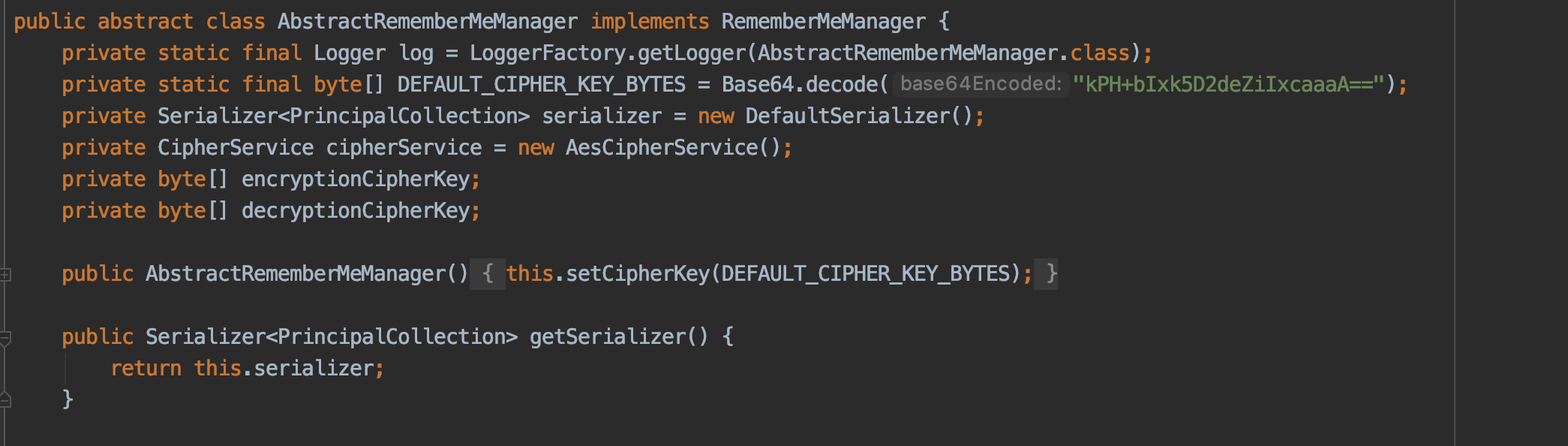
Task: Place cursor on the encryptionCipherKey field
Action: coord(356,179)
